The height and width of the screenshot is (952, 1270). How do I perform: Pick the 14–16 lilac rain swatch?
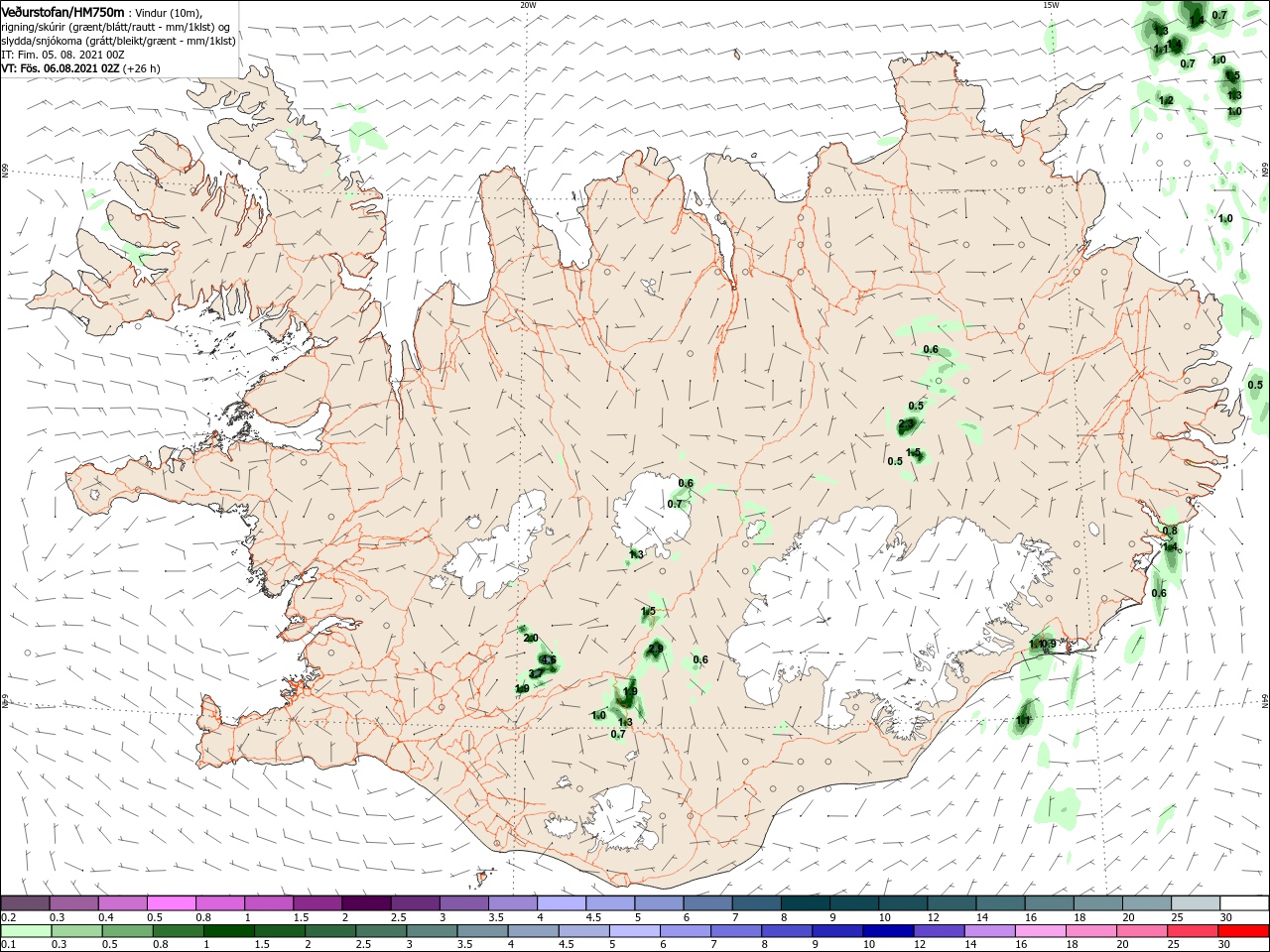989,931
